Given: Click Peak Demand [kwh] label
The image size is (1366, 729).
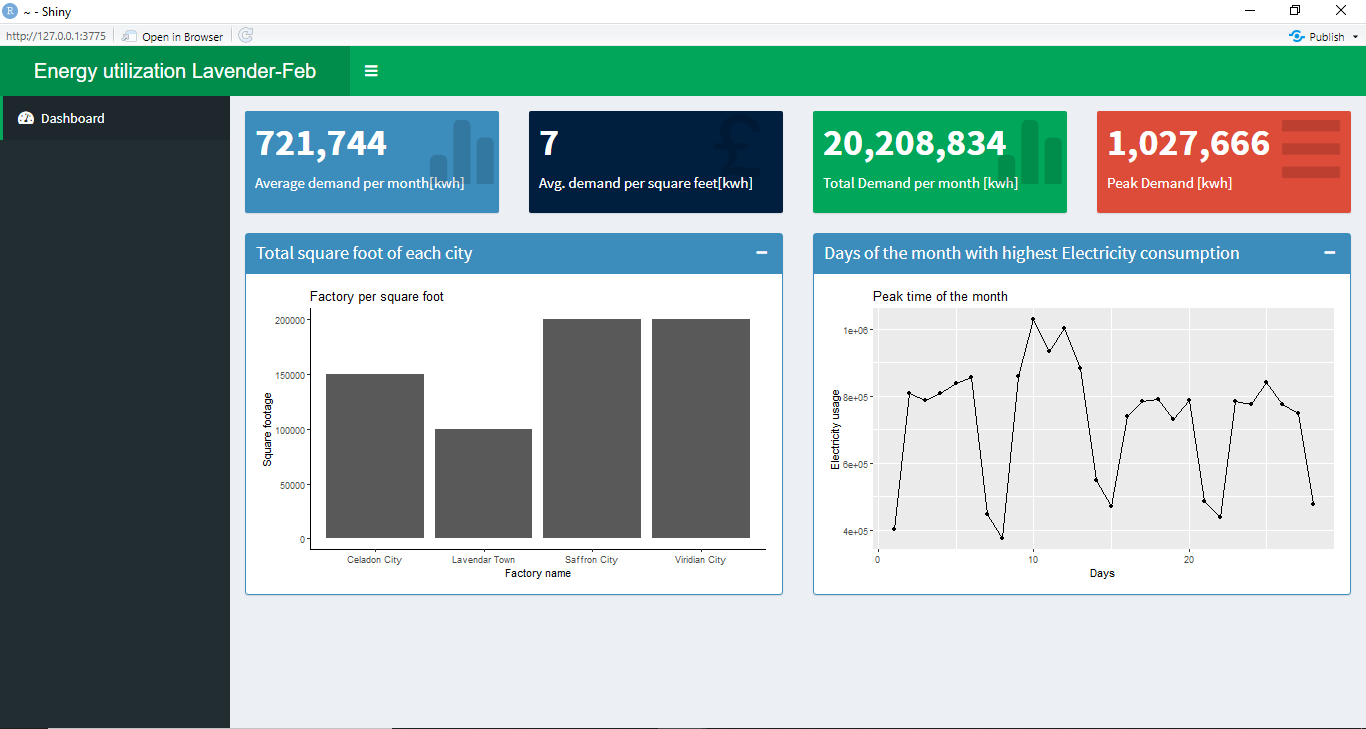Looking at the screenshot, I should 1170,183.
